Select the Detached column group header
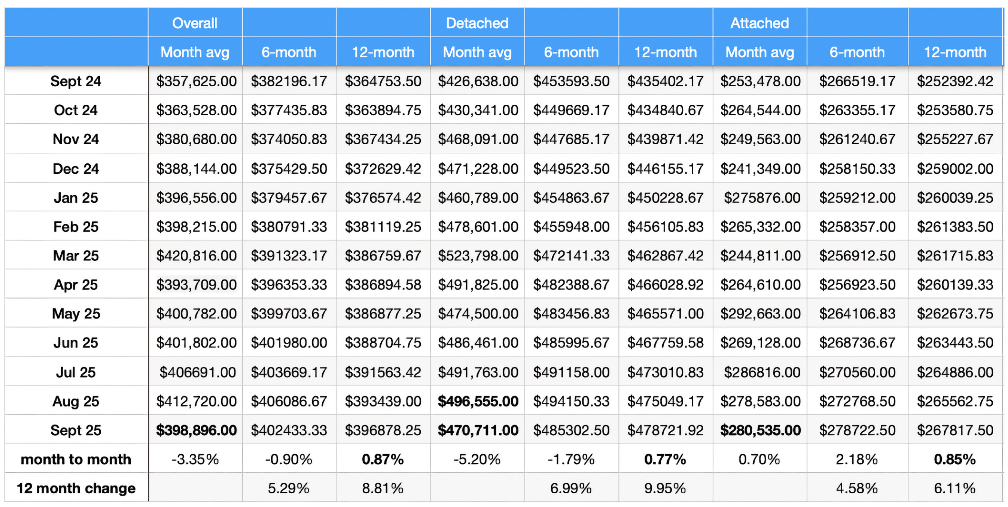 [x=477, y=23]
